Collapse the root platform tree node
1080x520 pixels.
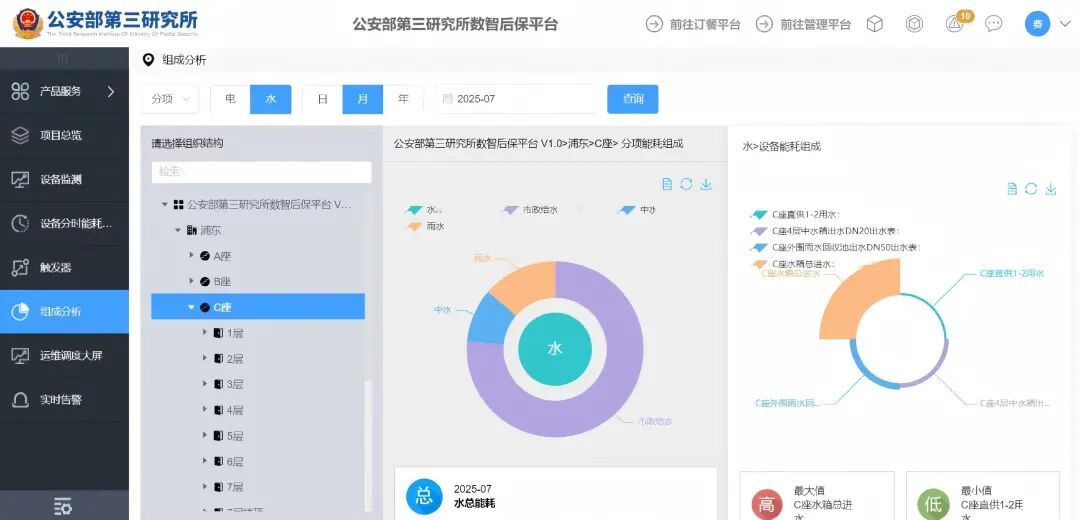tap(165, 205)
